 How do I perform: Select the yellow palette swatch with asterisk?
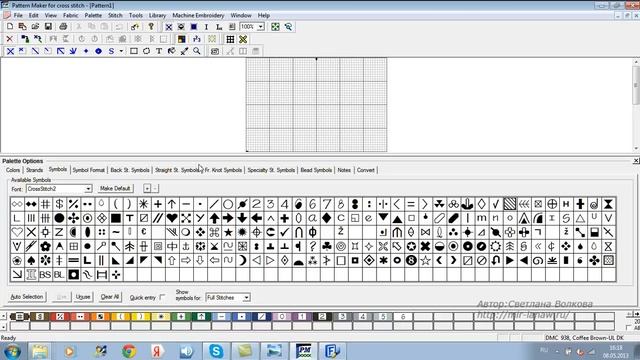pyautogui.click(x=161, y=316)
